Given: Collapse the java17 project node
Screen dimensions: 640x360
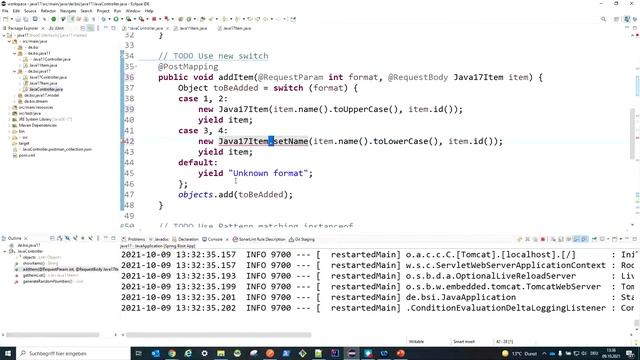Looking at the screenshot, I should pyautogui.click(x=4, y=36).
